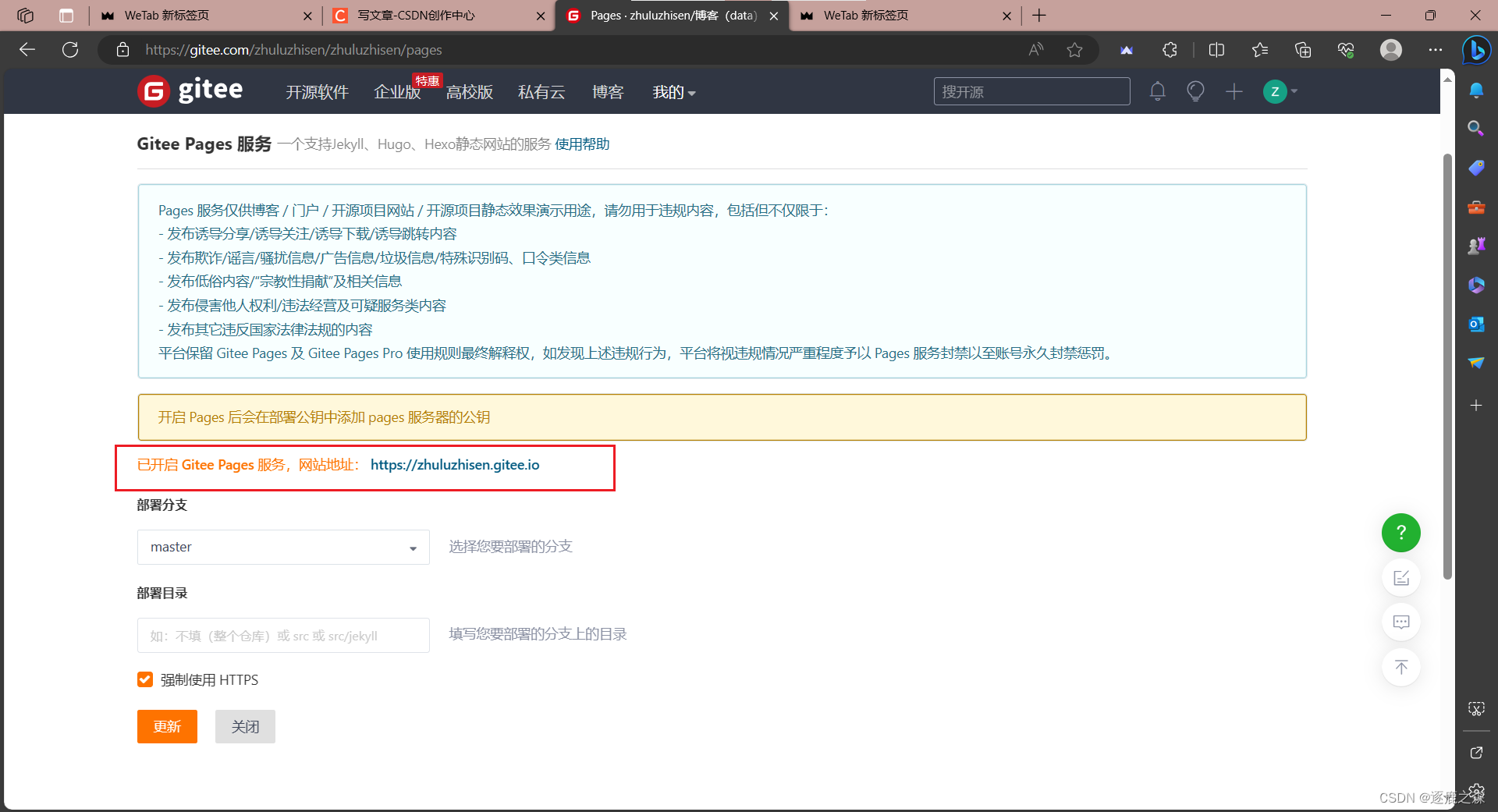Click the 搜开源 search field

1031,91
